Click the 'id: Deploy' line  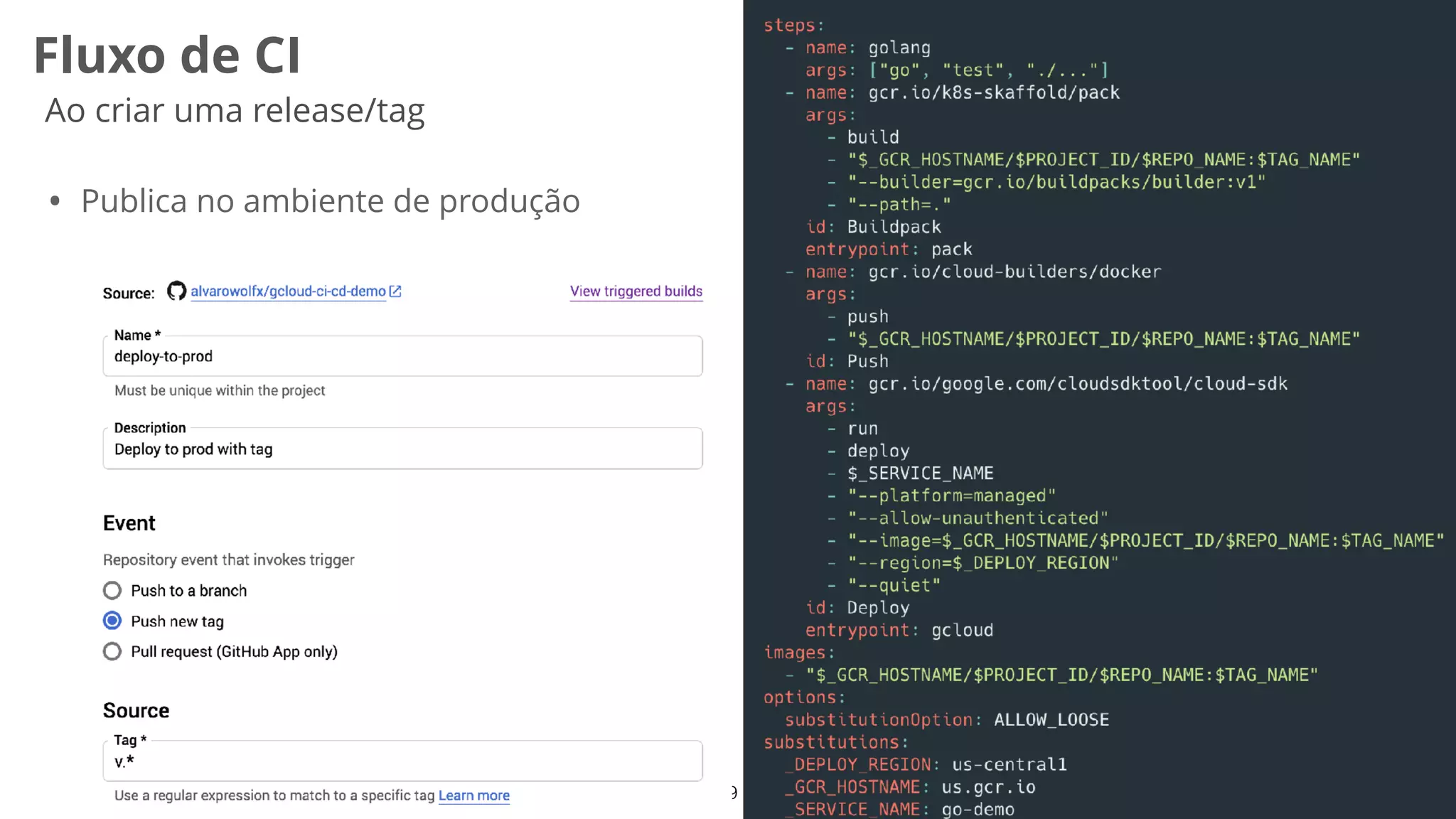click(x=857, y=608)
